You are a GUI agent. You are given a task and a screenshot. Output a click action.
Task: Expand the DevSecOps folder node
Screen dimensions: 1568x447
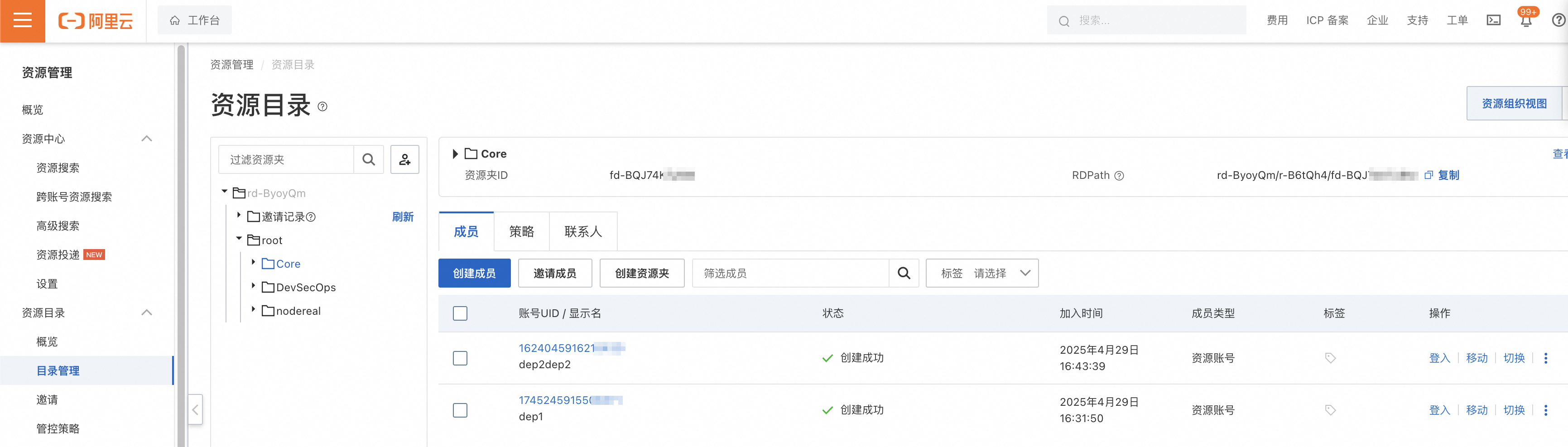pyautogui.click(x=253, y=286)
